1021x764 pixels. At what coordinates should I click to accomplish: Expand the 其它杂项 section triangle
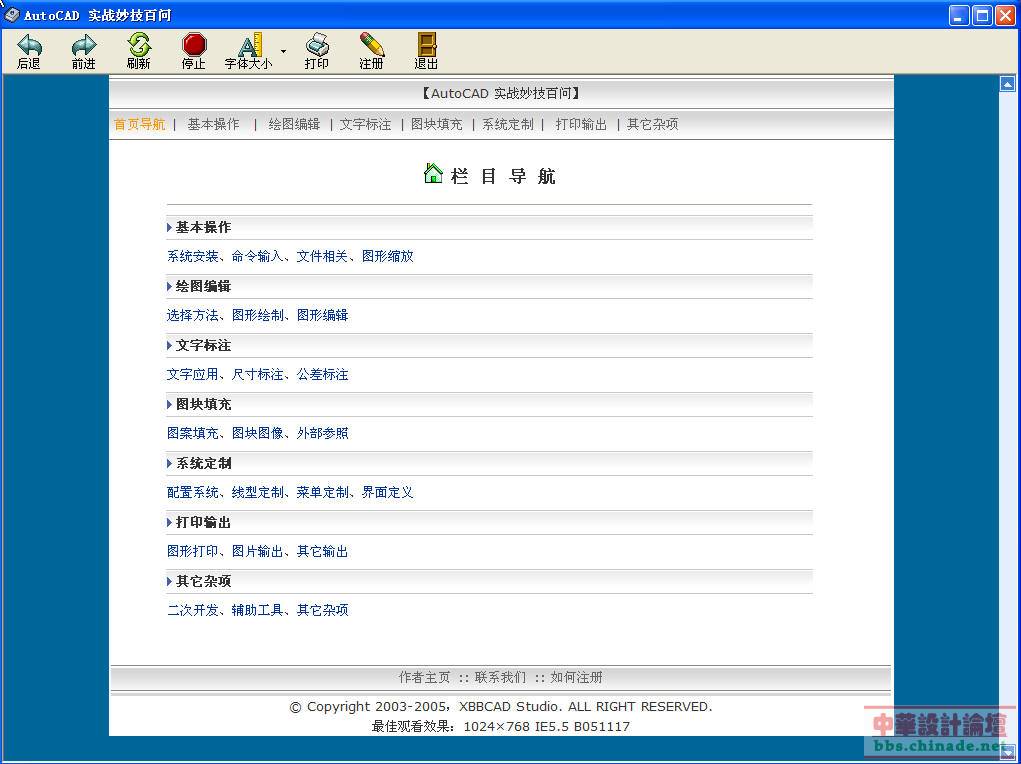pos(169,581)
